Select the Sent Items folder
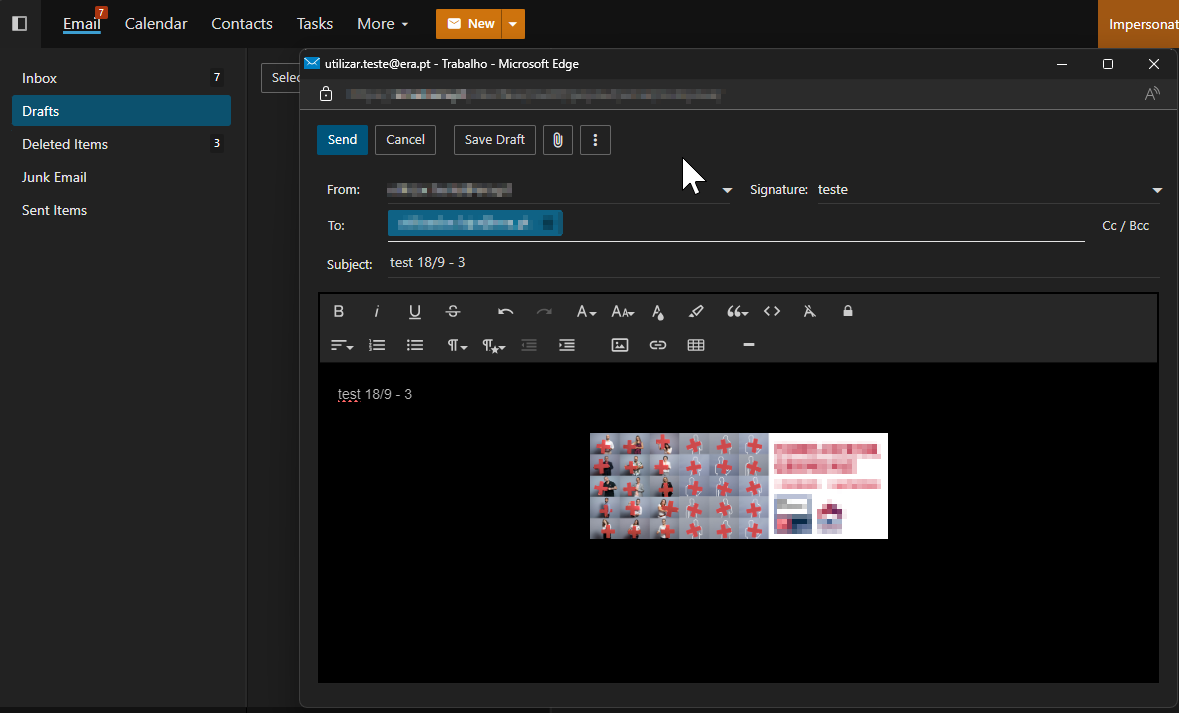 (x=55, y=210)
